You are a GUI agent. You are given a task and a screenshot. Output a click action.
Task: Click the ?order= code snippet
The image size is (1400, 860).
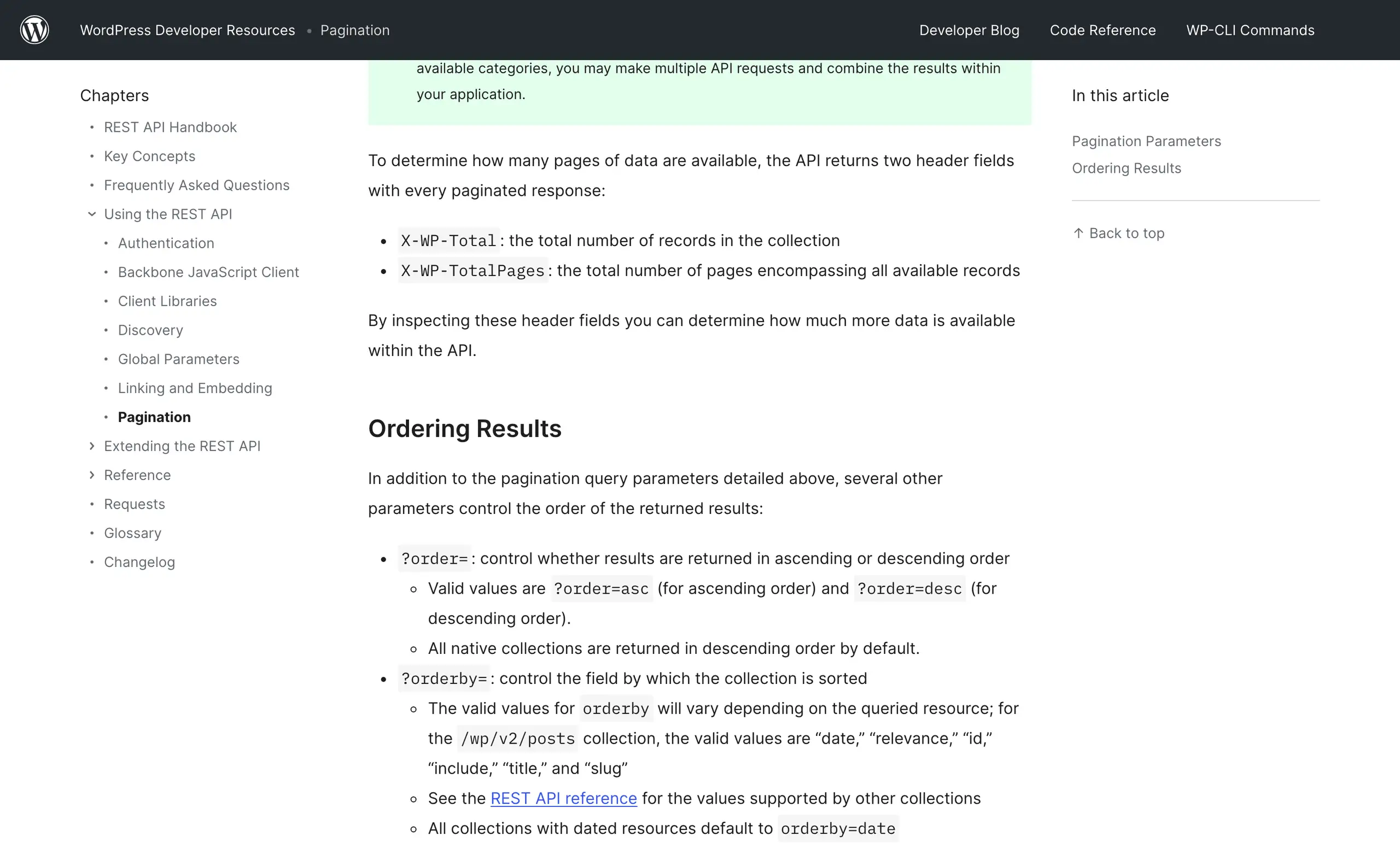(434, 559)
